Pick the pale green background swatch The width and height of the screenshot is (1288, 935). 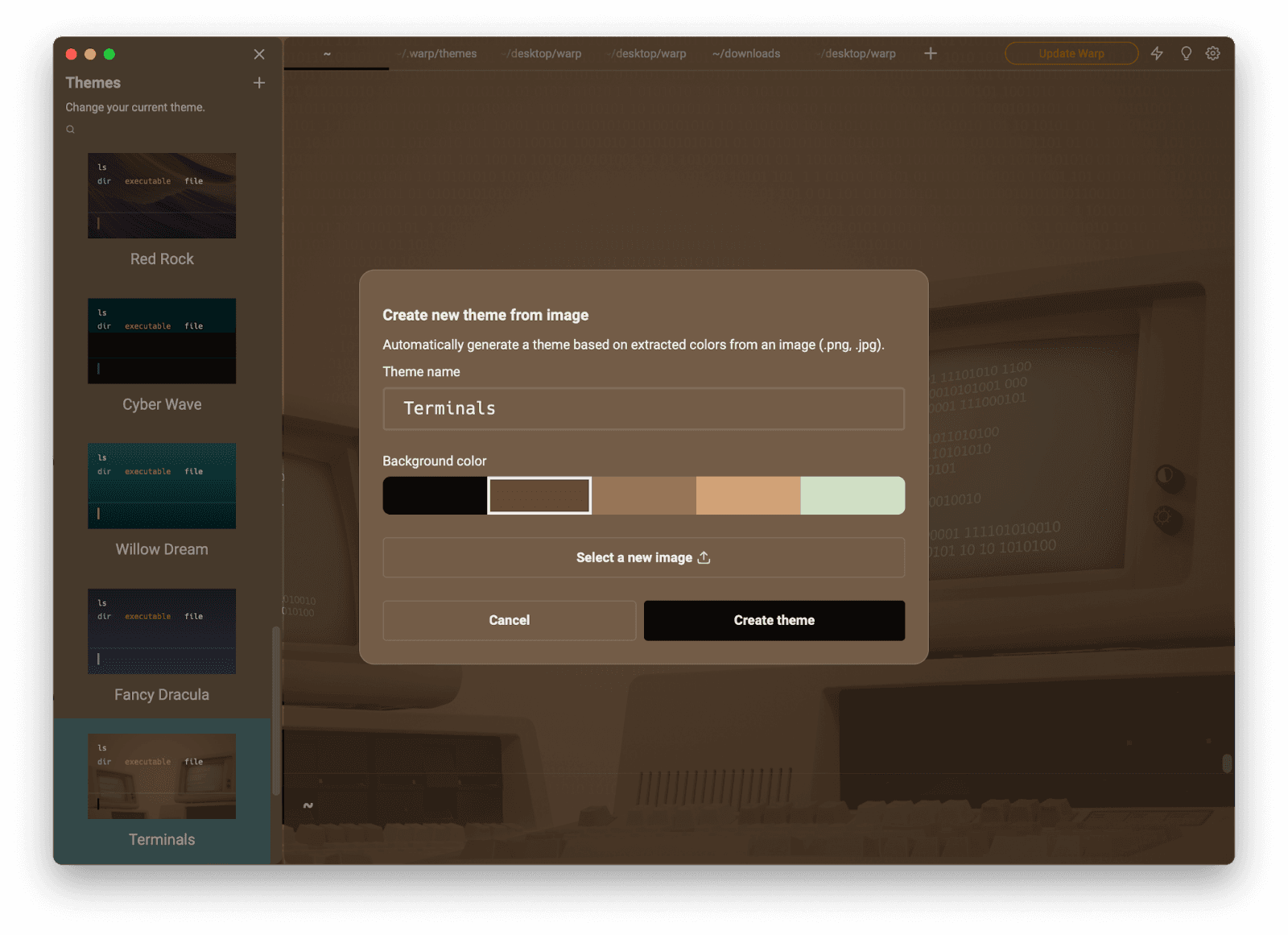[852, 495]
